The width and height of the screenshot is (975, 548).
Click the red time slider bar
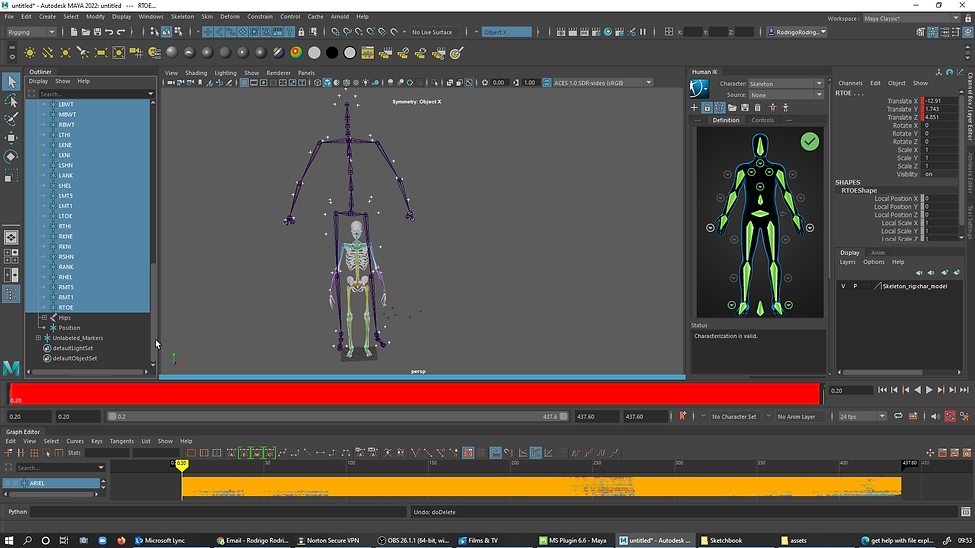[x=415, y=394]
